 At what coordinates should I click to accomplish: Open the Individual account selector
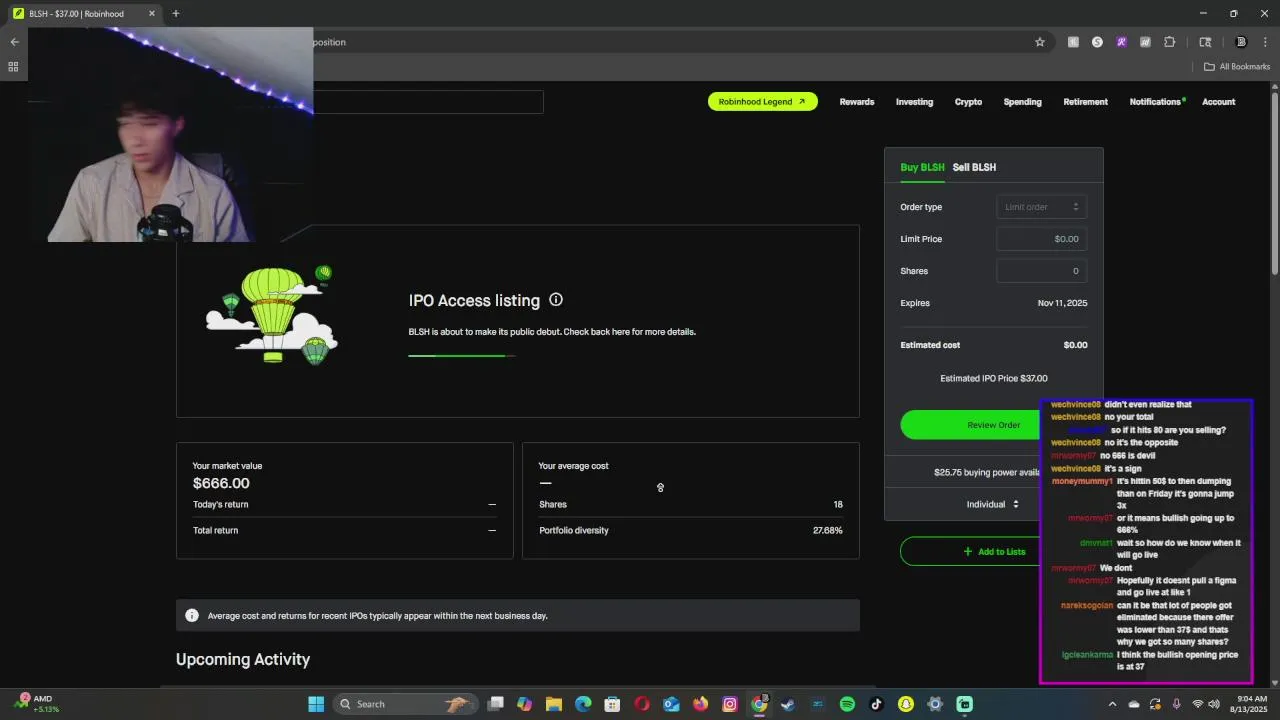(x=993, y=504)
